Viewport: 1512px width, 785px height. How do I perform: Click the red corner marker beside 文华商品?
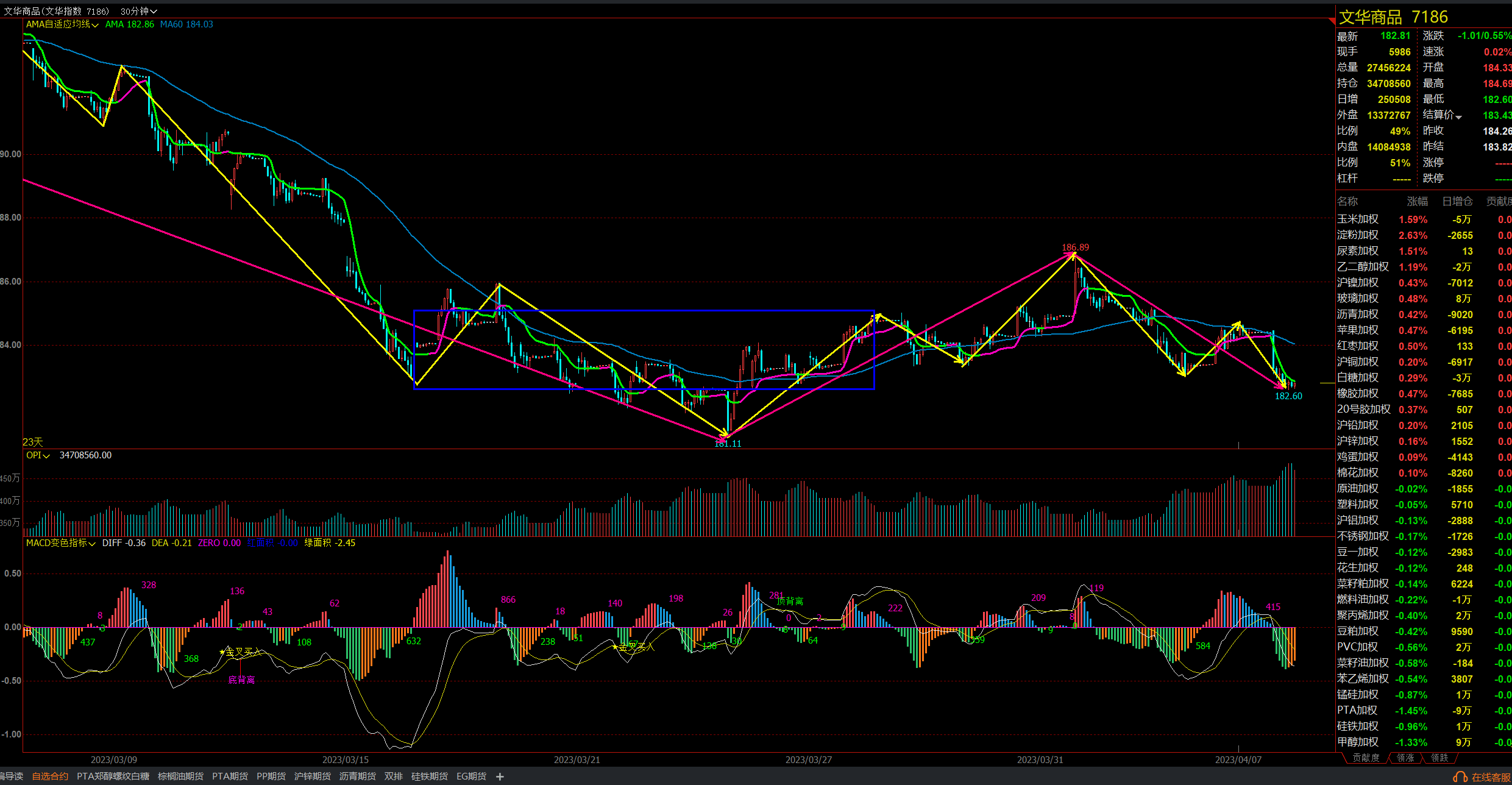click(x=1332, y=21)
